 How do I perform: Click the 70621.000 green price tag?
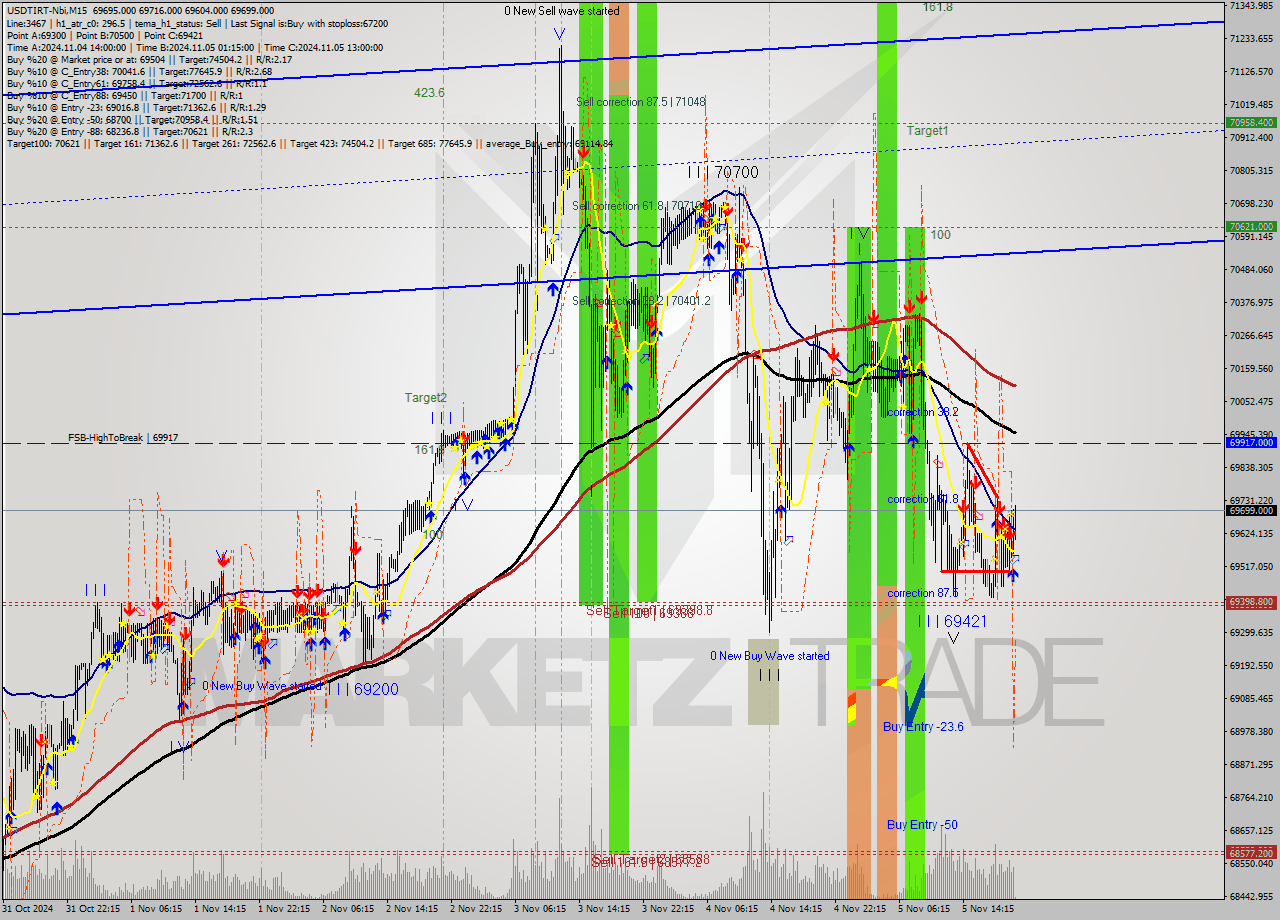point(1251,227)
